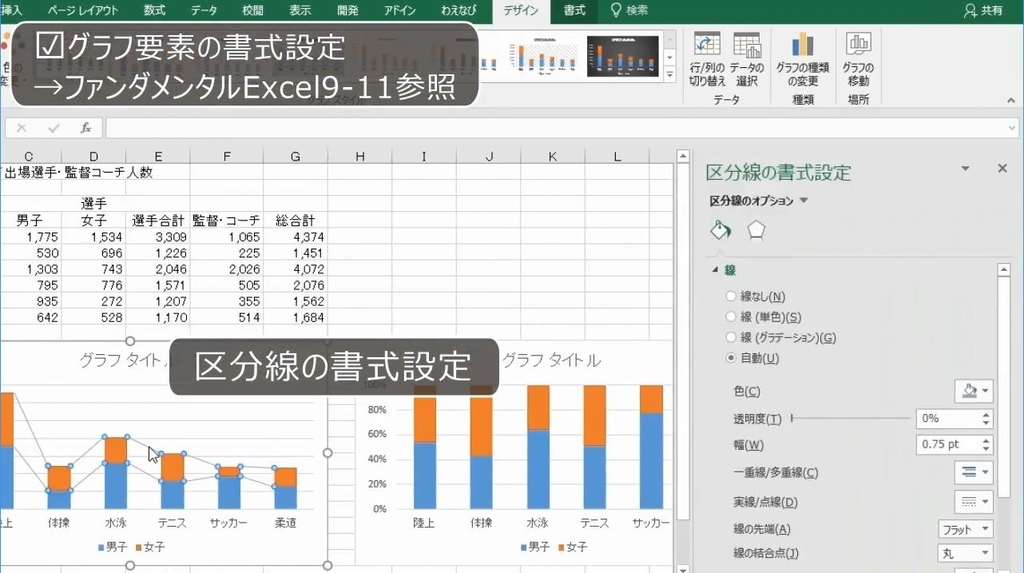Select column H header
This screenshot has height=573, width=1024.
(x=360, y=156)
